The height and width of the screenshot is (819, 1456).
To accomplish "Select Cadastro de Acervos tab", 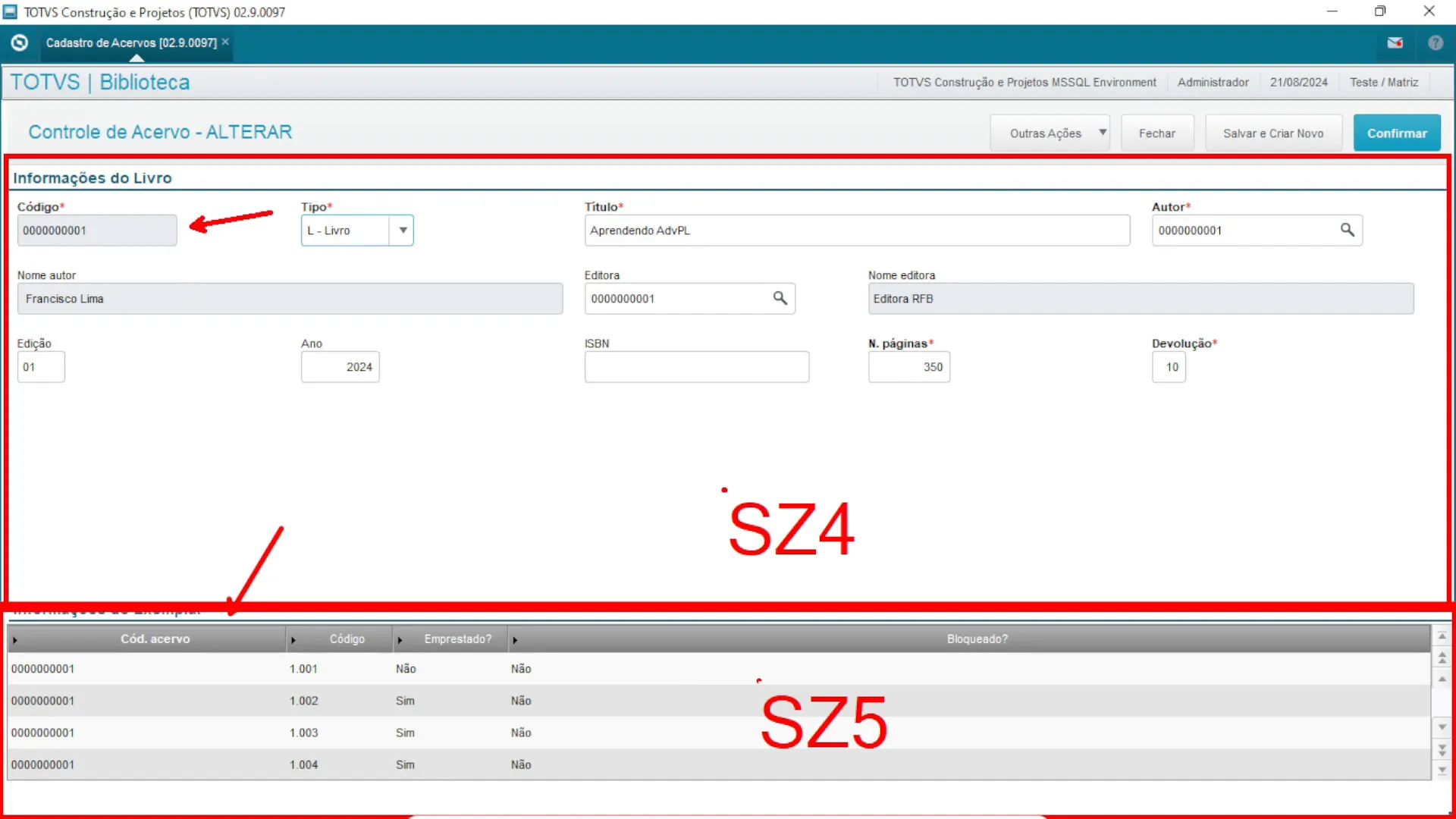I will point(130,43).
